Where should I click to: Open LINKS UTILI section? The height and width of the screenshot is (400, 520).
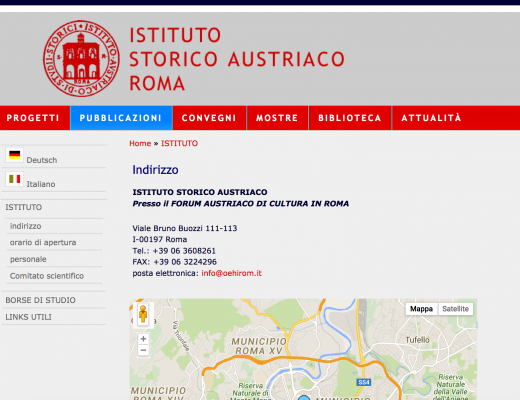[28, 317]
